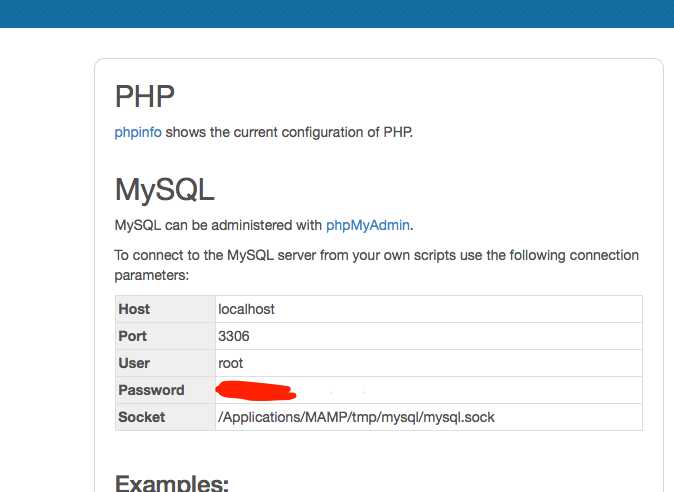Click the PHP heading
This screenshot has height=492, width=674.
click(x=145, y=96)
